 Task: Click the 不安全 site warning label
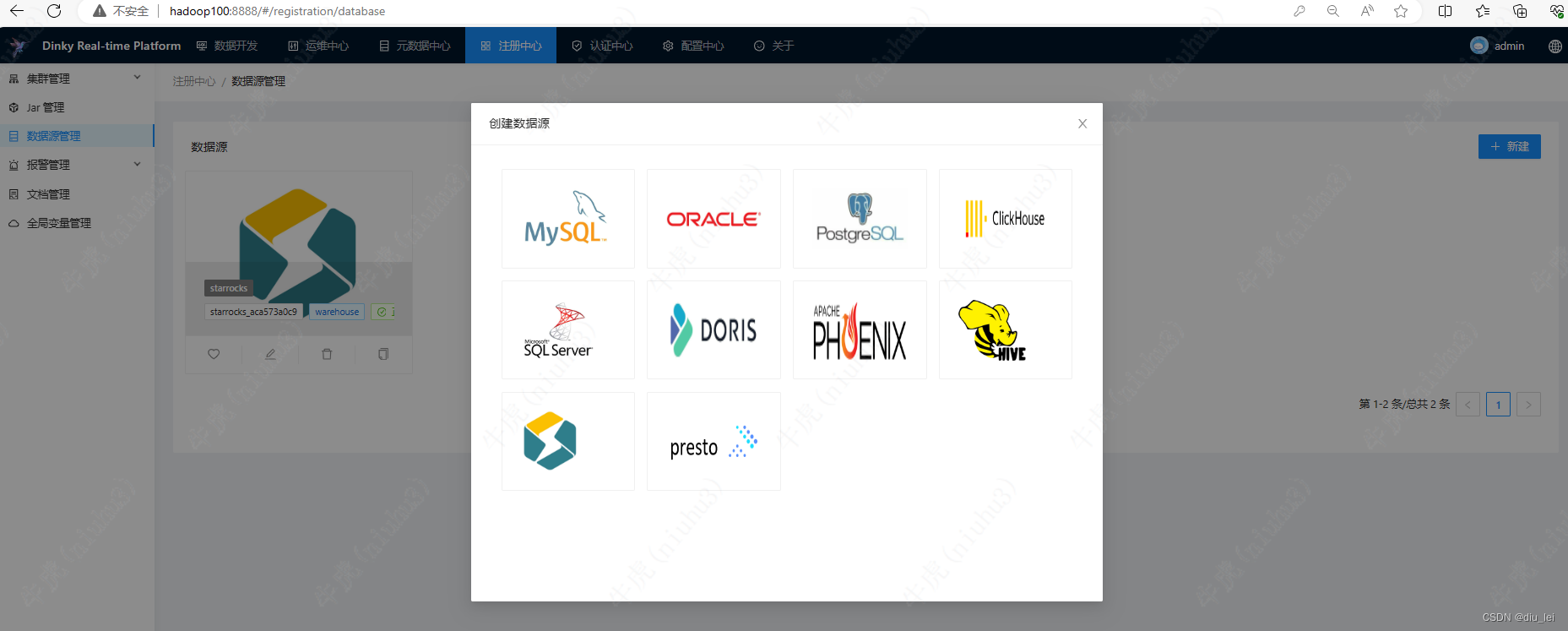tap(121, 11)
